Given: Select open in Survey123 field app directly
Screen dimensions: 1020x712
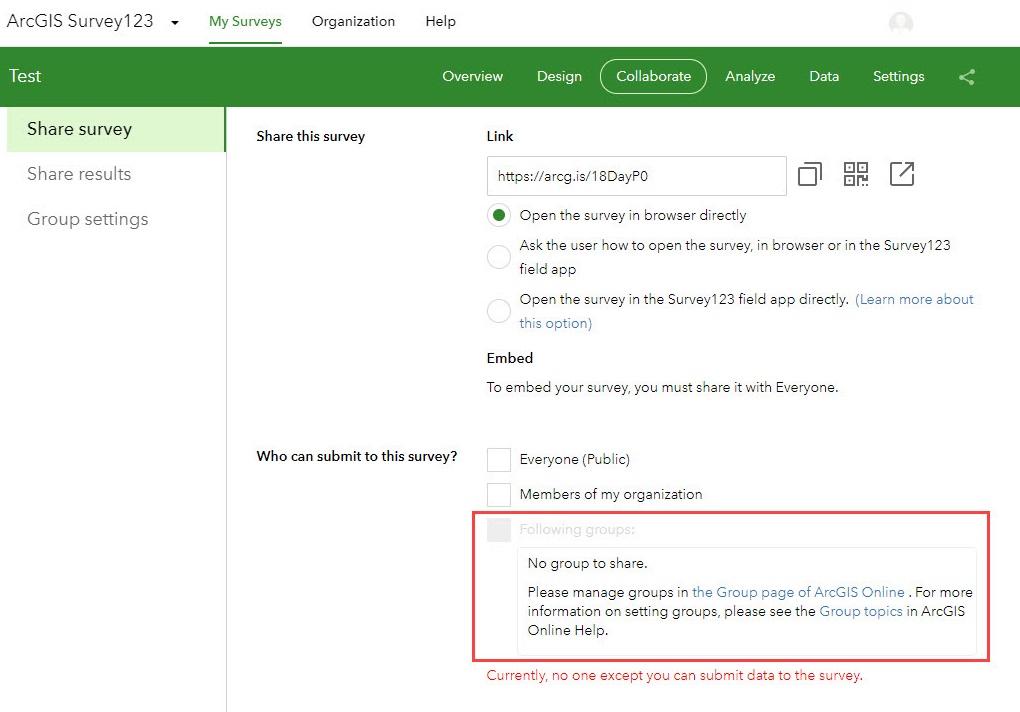Looking at the screenshot, I should pyautogui.click(x=498, y=311).
